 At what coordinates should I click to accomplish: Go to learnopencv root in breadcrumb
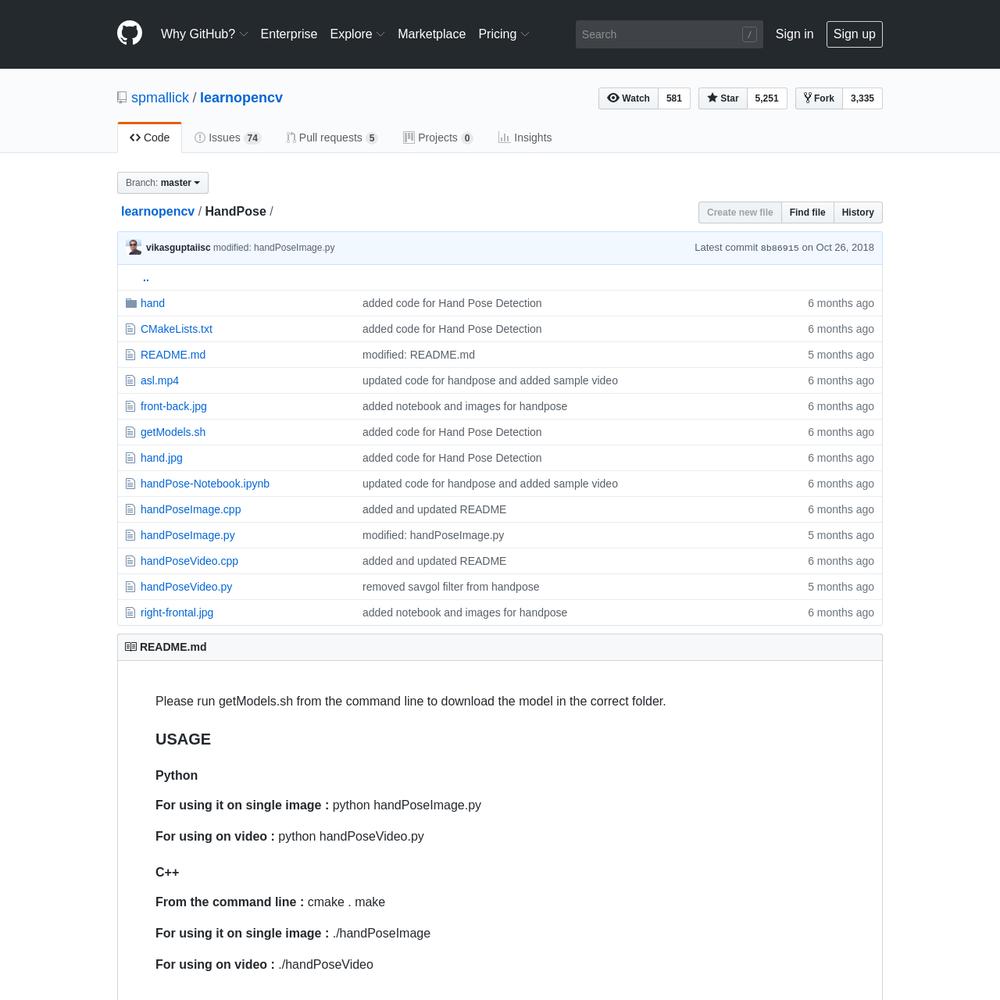(158, 212)
